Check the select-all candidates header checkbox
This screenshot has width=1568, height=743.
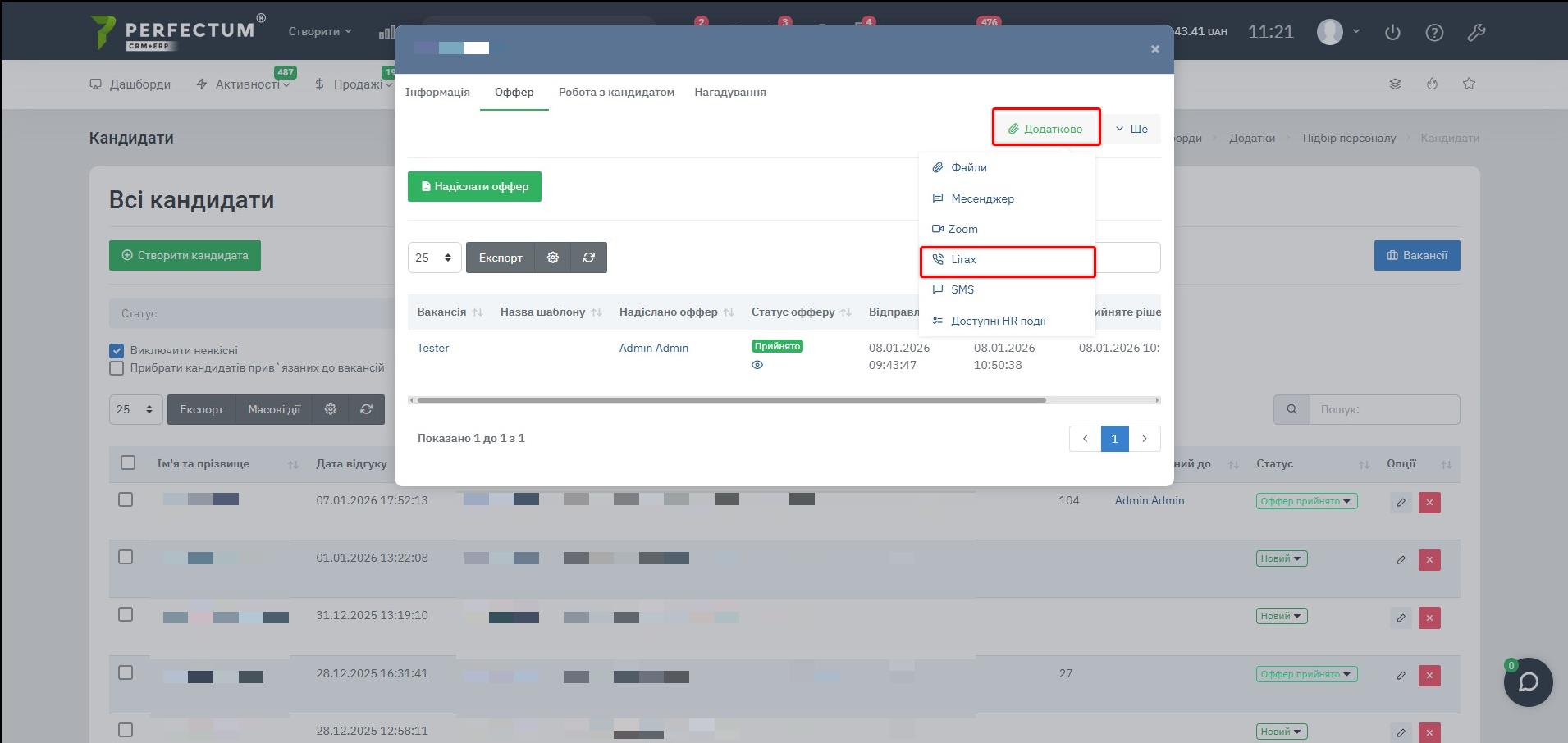tap(128, 463)
